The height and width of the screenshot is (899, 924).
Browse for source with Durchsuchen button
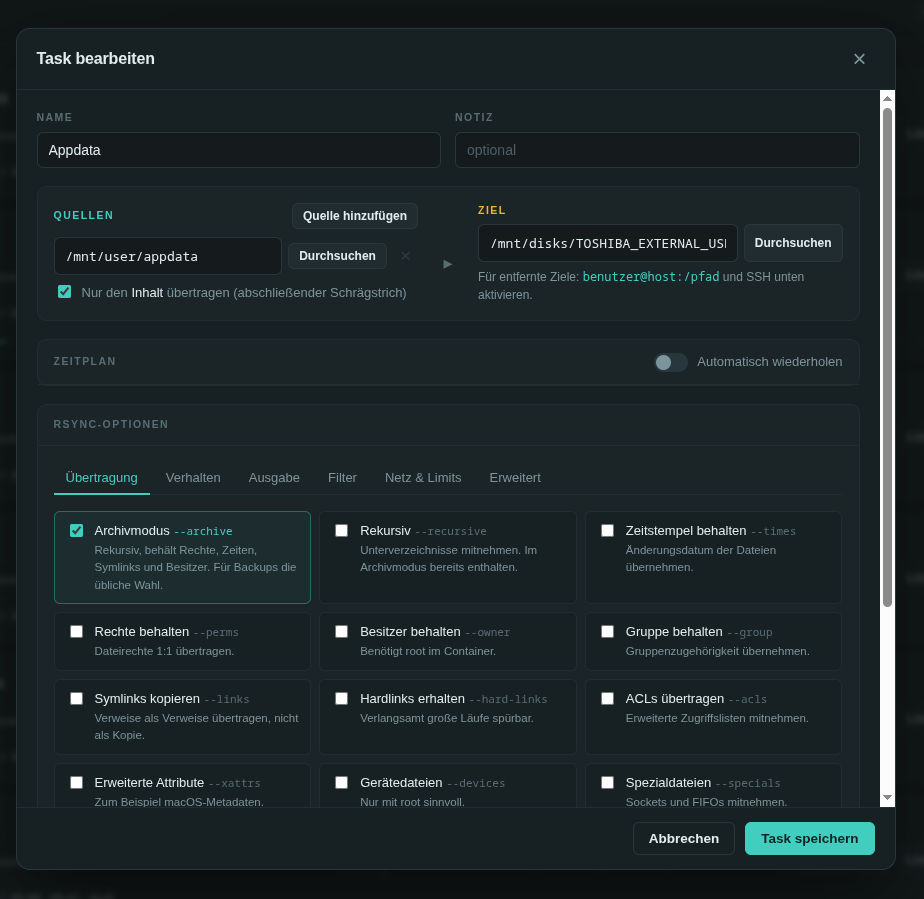337,256
